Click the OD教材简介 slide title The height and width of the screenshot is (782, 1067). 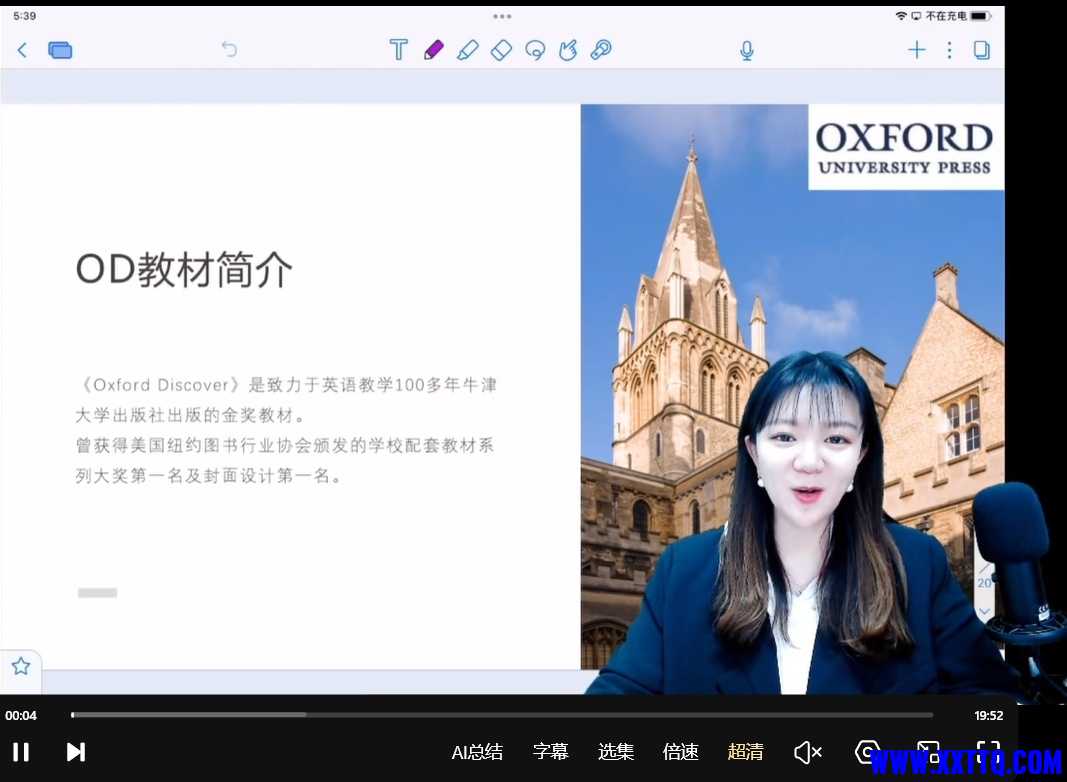(x=184, y=270)
